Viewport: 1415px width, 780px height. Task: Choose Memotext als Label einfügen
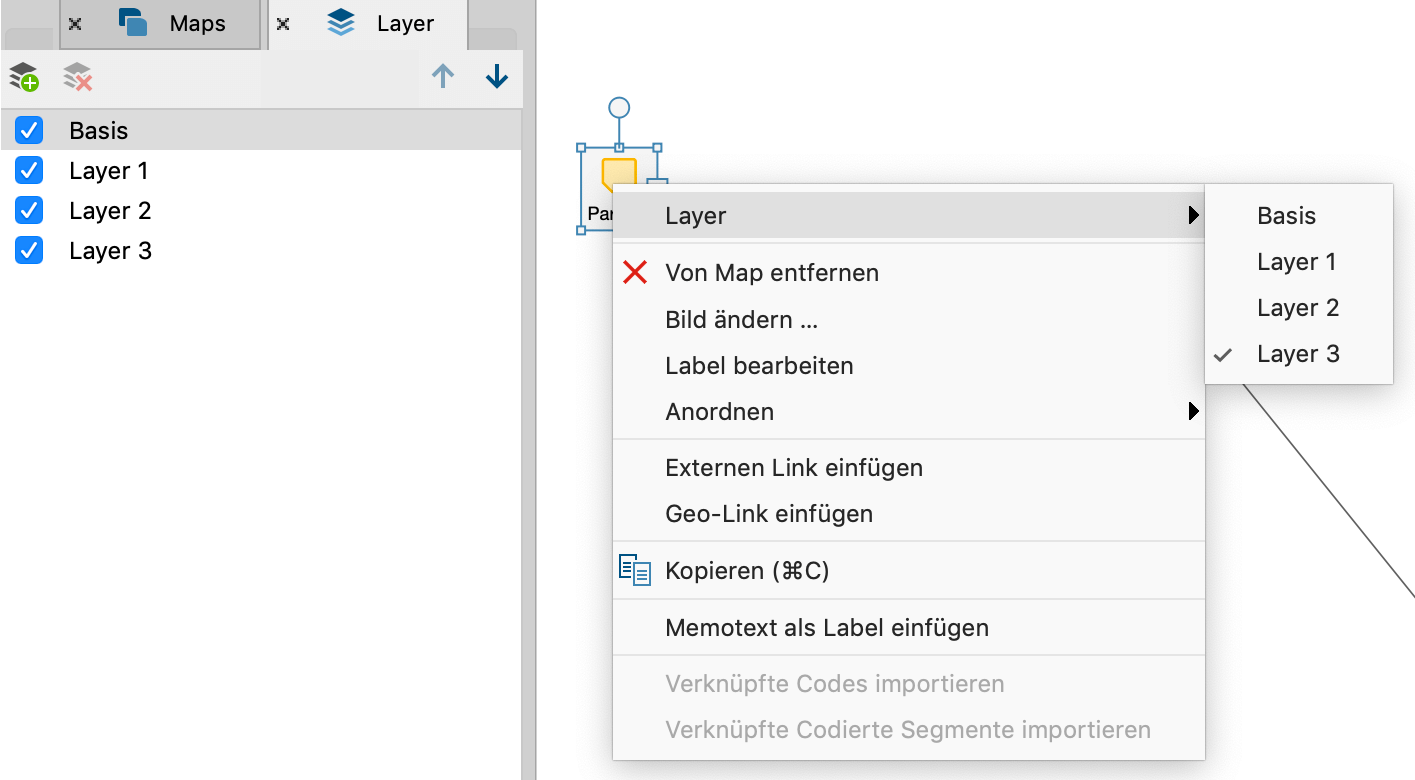pos(826,628)
